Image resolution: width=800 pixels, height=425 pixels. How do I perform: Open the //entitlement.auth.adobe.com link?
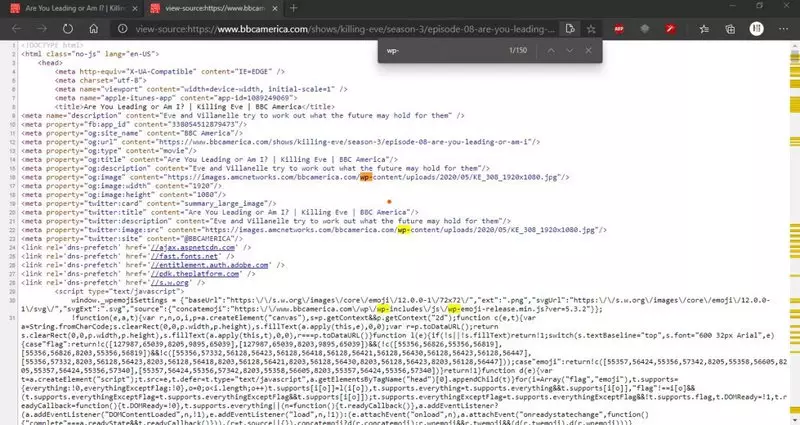click(209, 265)
